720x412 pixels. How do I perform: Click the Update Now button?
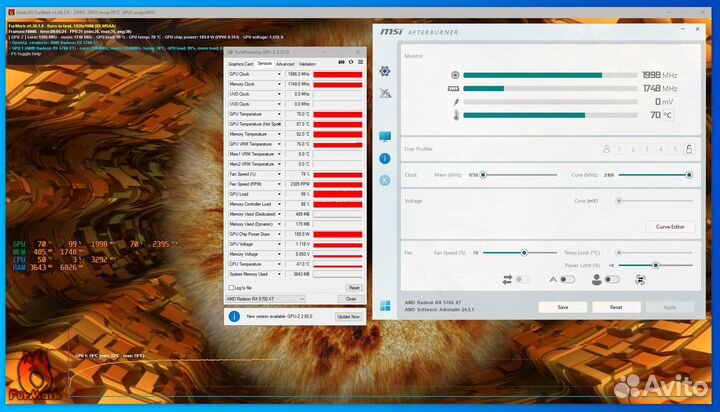[348, 316]
